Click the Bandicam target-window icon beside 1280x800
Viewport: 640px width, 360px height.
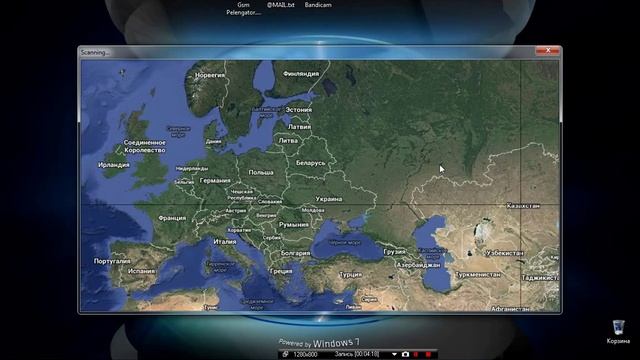(285, 354)
